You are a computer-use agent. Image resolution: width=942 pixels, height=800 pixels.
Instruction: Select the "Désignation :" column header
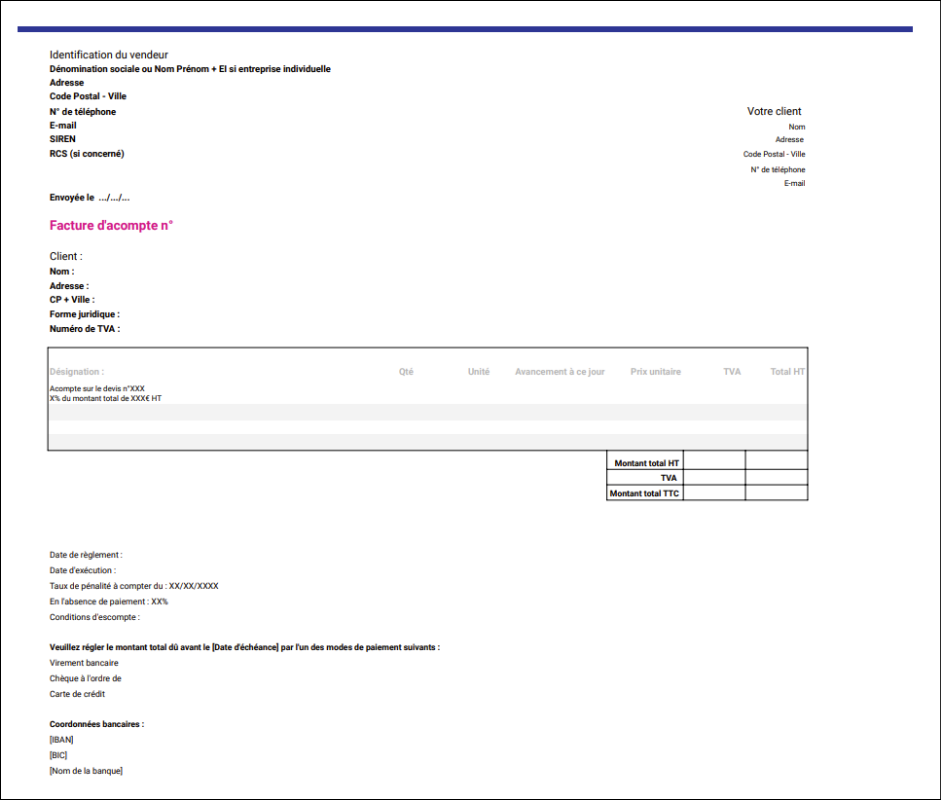coord(77,372)
